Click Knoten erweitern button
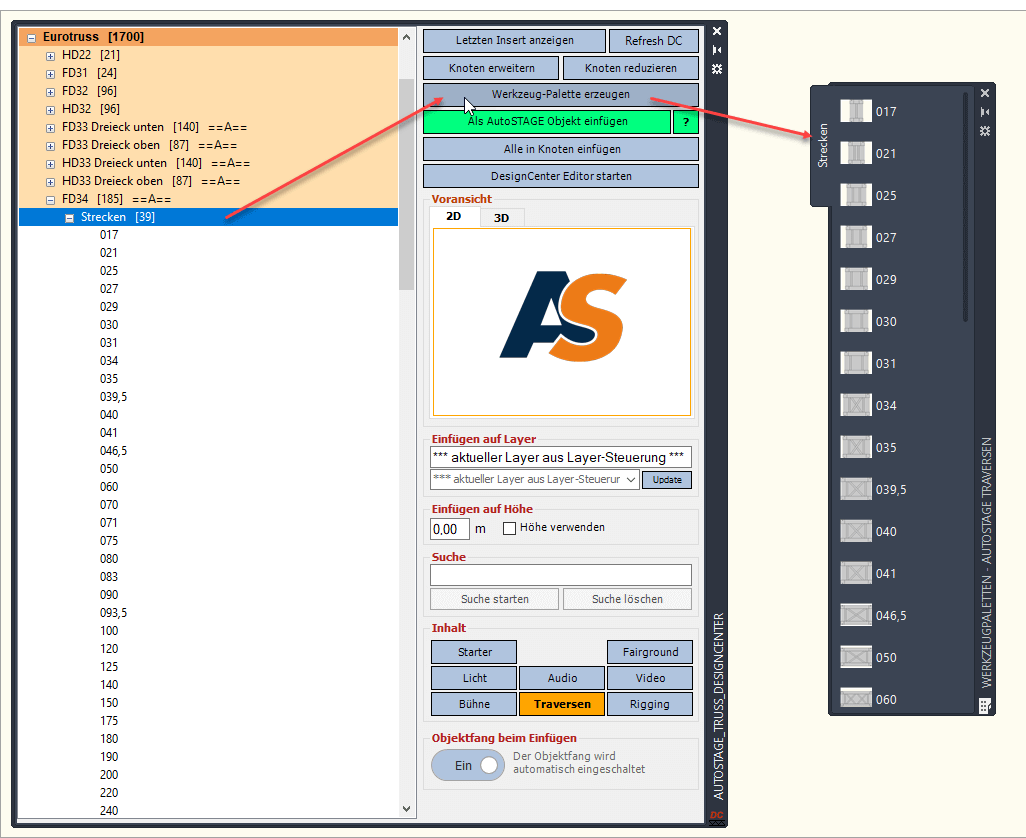This screenshot has height=838, width=1026. click(x=491, y=68)
